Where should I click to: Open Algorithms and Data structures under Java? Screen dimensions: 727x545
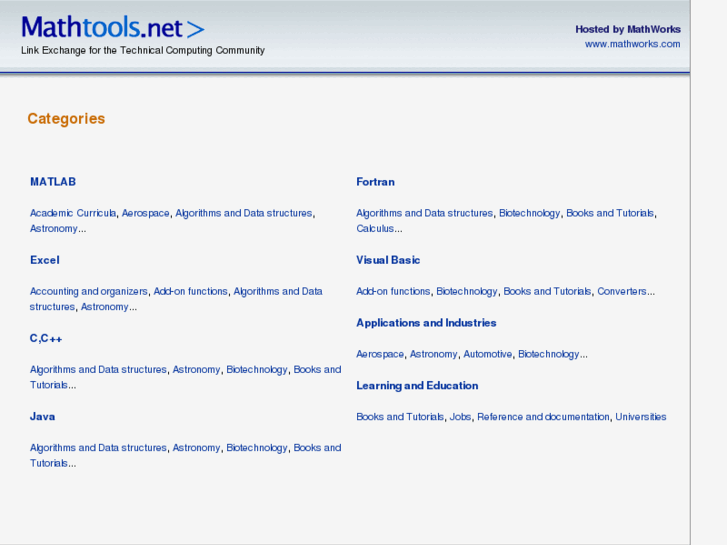[98, 448]
